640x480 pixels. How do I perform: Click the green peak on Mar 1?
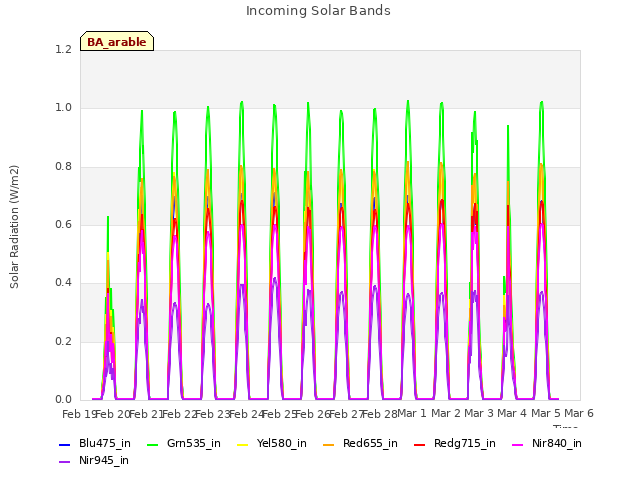pyautogui.click(x=408, y=102)
